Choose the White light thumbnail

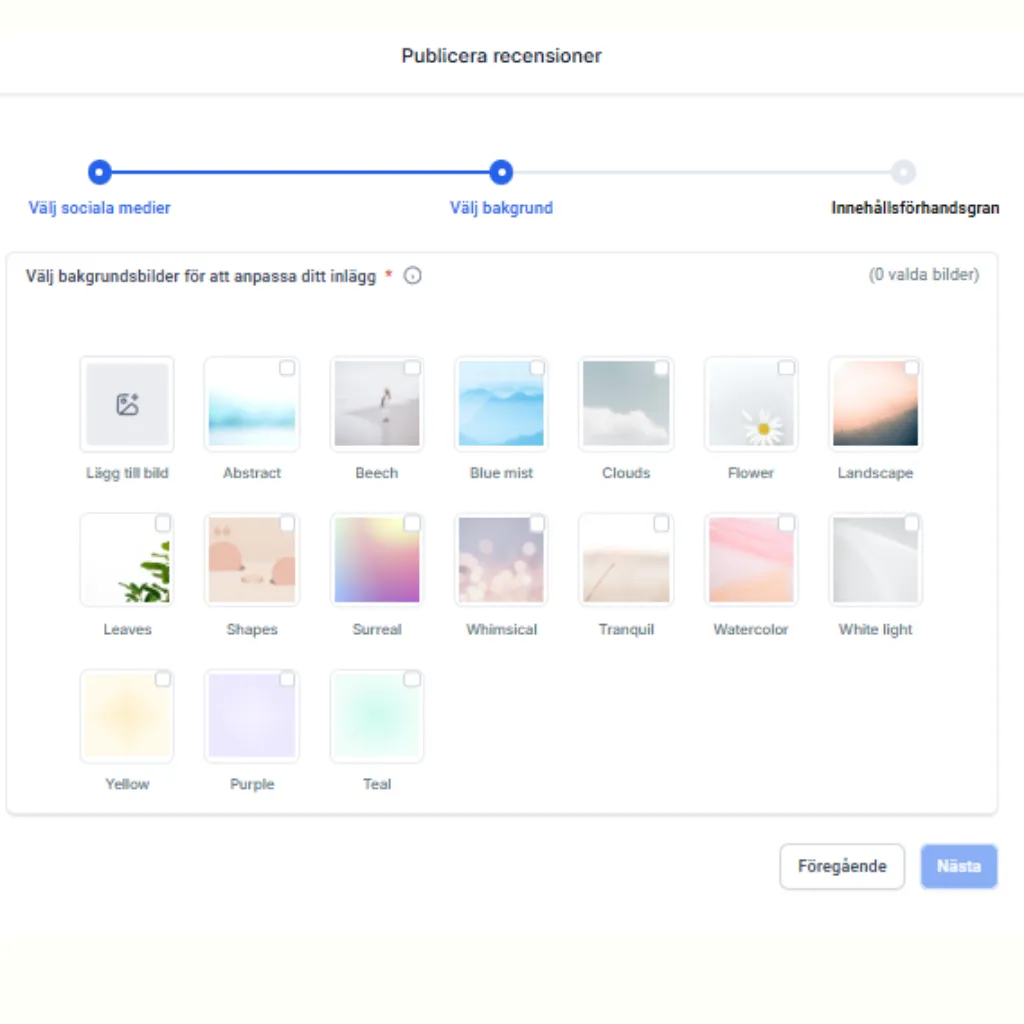[x=876, y=560]
